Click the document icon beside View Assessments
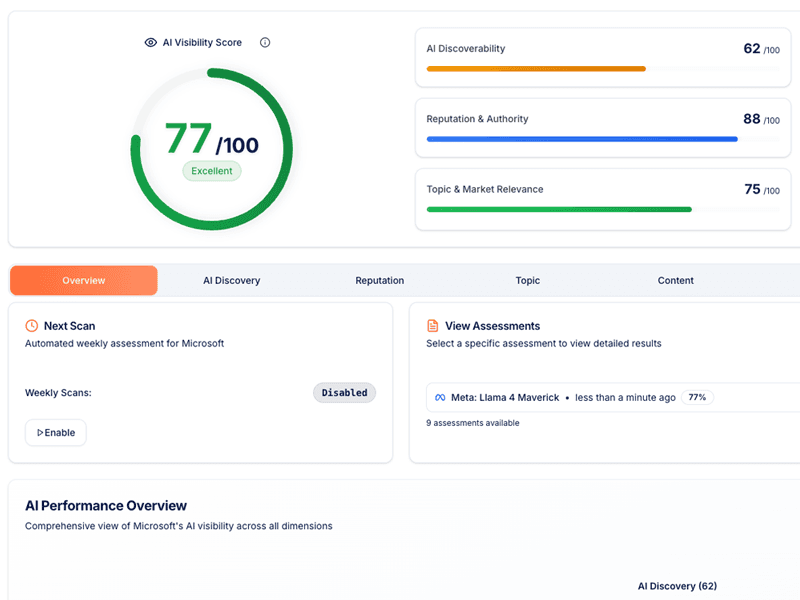The width and height of the screenshot is (800, 600). click(432, 325)
